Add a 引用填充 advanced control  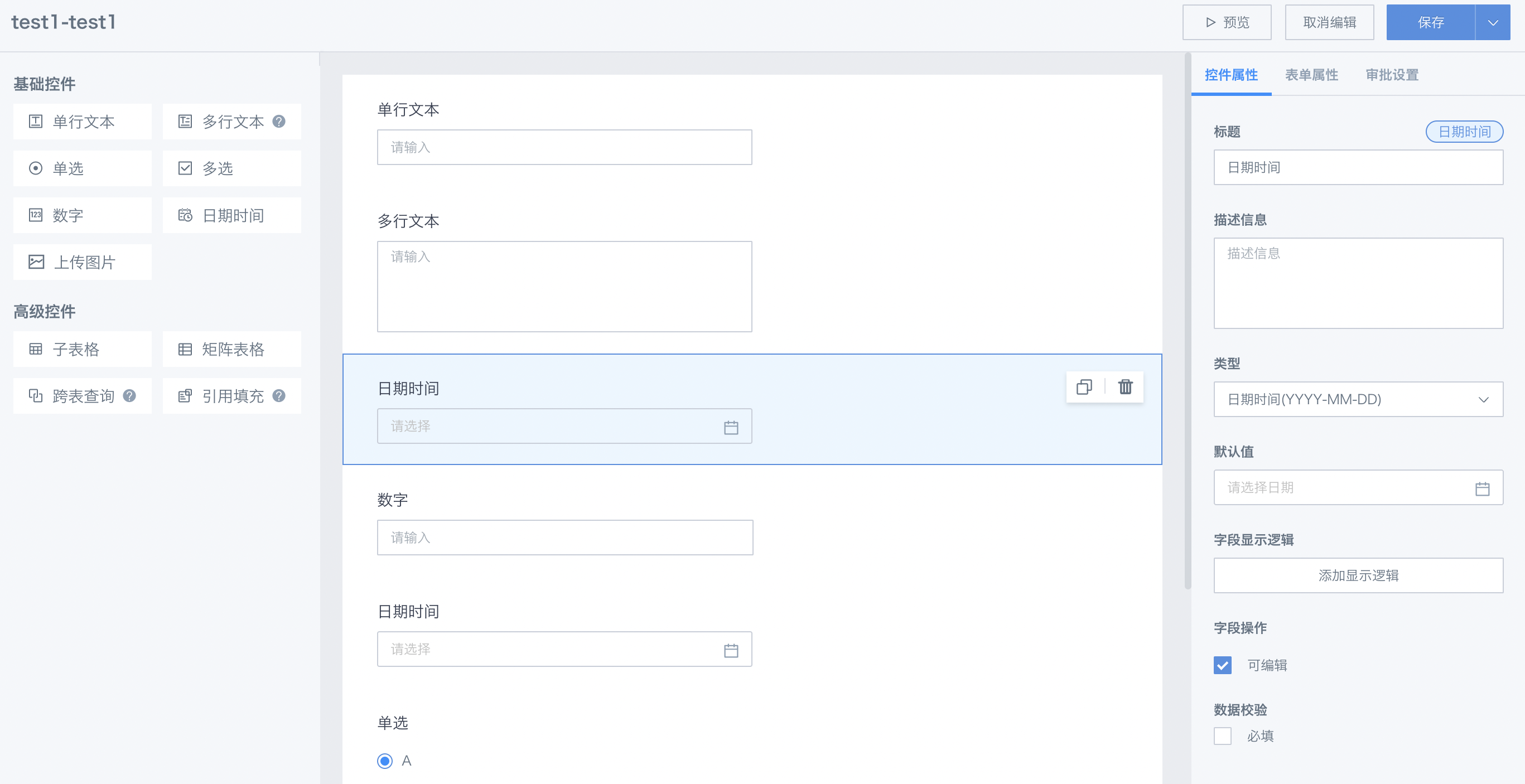[231, 396]
